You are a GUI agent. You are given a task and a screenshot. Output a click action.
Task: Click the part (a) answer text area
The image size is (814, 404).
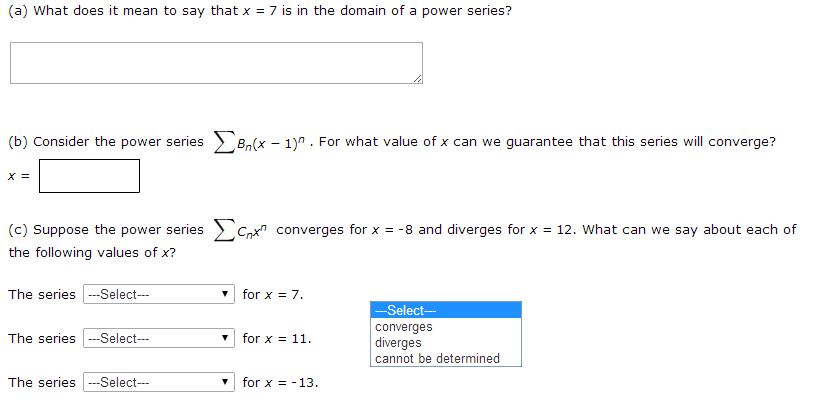click(x=216, y=63)
